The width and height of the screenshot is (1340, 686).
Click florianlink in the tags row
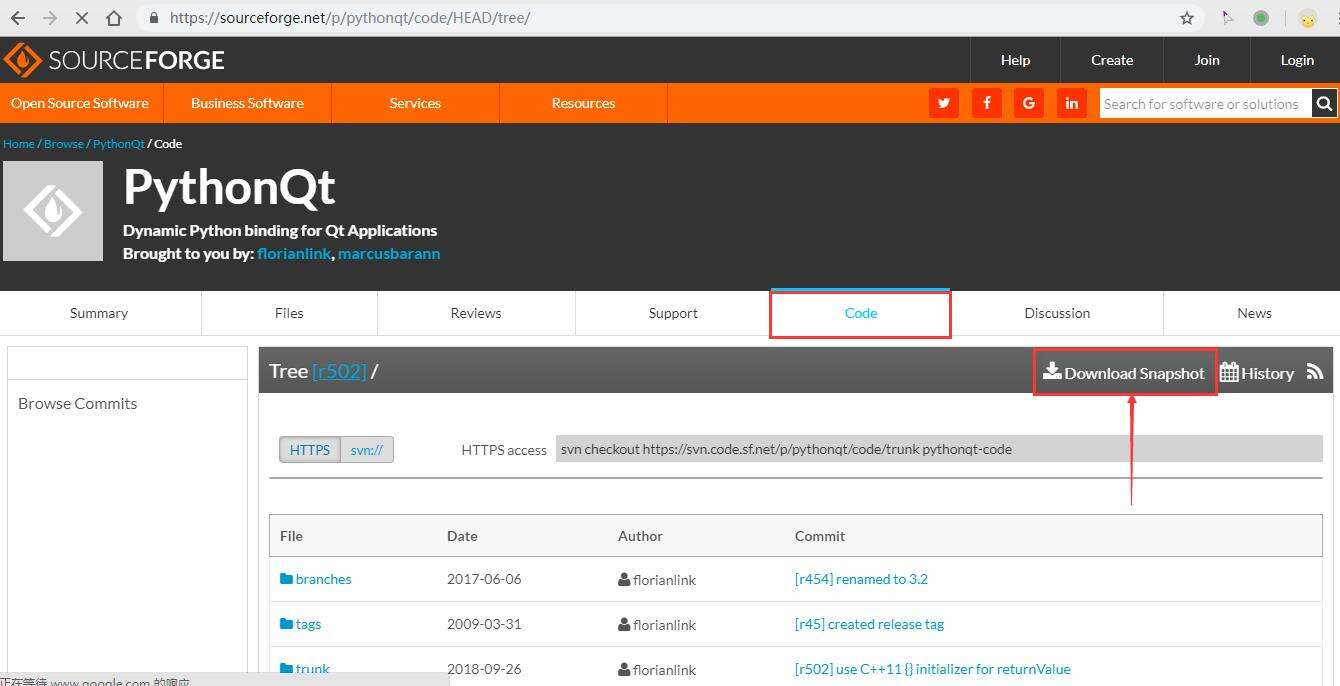[x=664, y=625]
